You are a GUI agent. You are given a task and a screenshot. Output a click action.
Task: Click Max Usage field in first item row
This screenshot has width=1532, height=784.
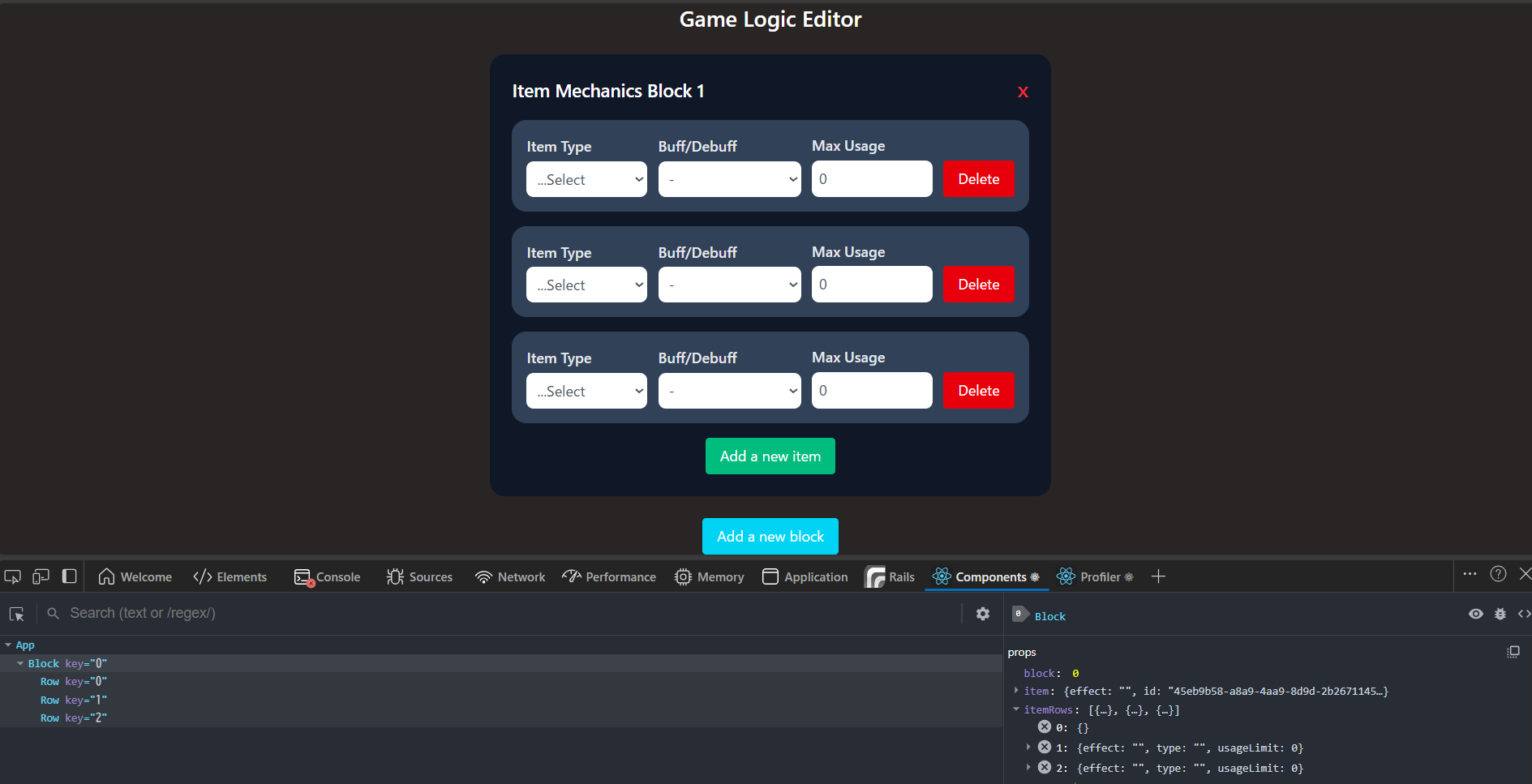[872, 178]
